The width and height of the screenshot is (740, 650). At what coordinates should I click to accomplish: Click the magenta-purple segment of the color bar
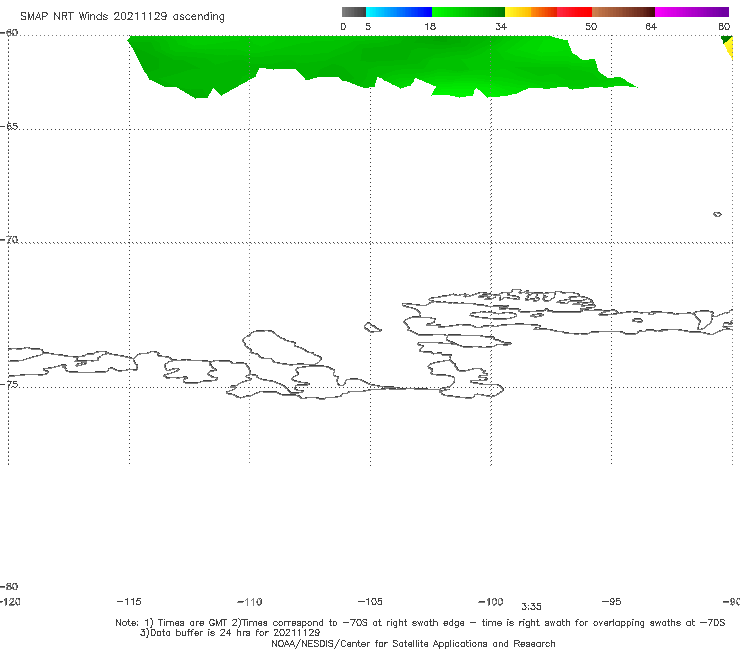pos(692,12)
